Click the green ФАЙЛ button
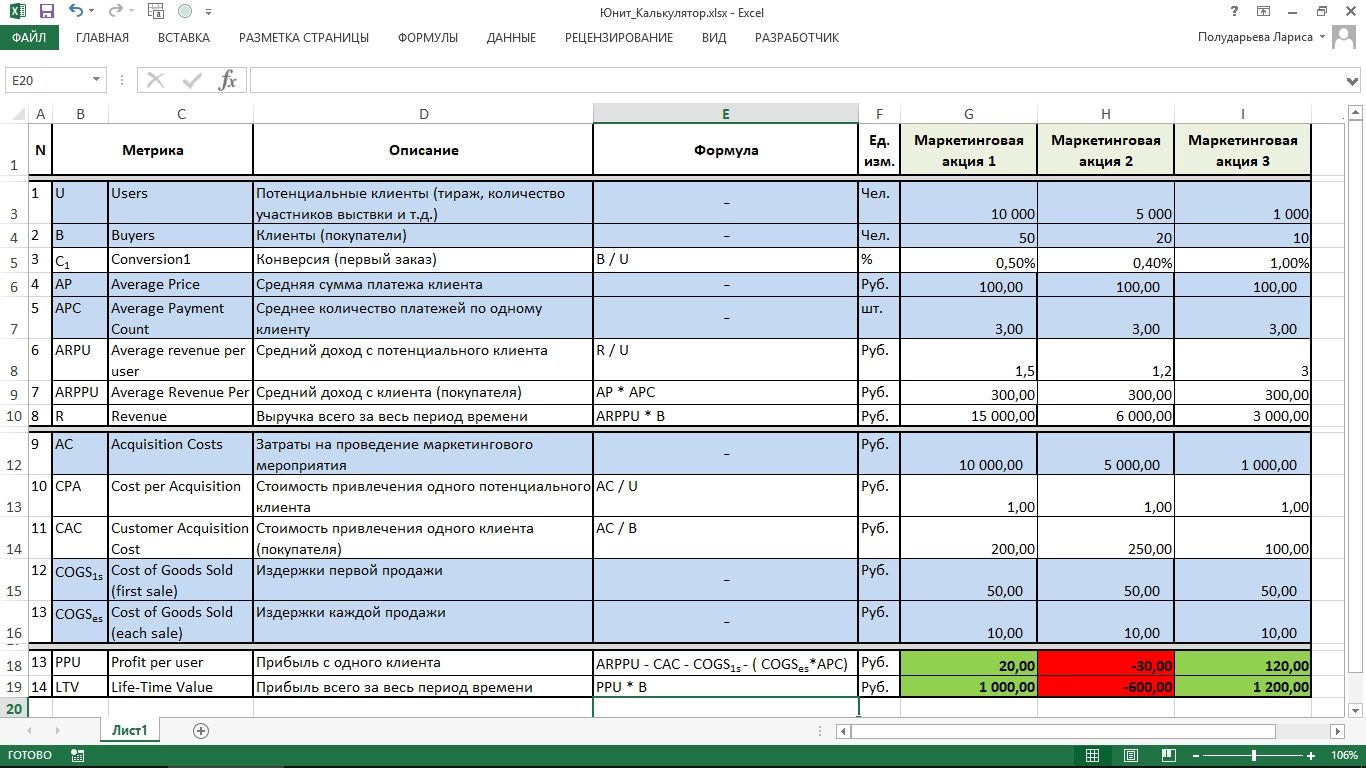This screenshot has height=768, width=1366. (29, 38)
